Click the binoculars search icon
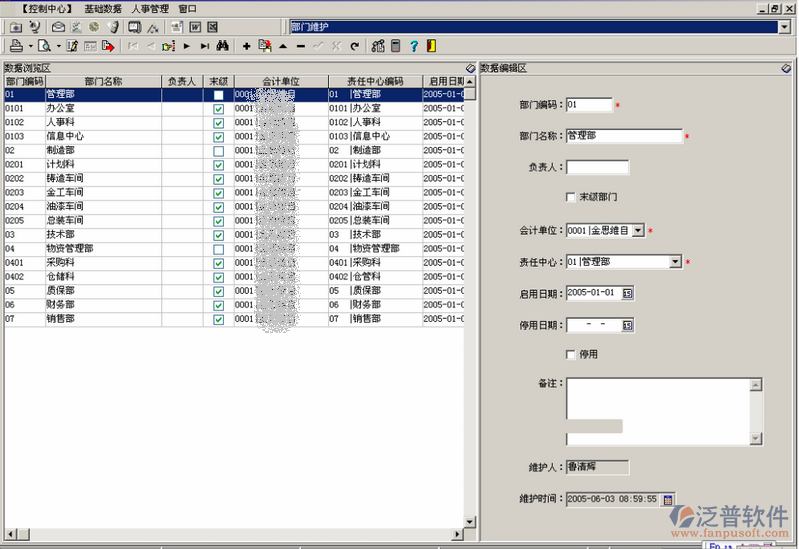Image resolution: width=799 pixels, height=549 pixels. [223, 46]
